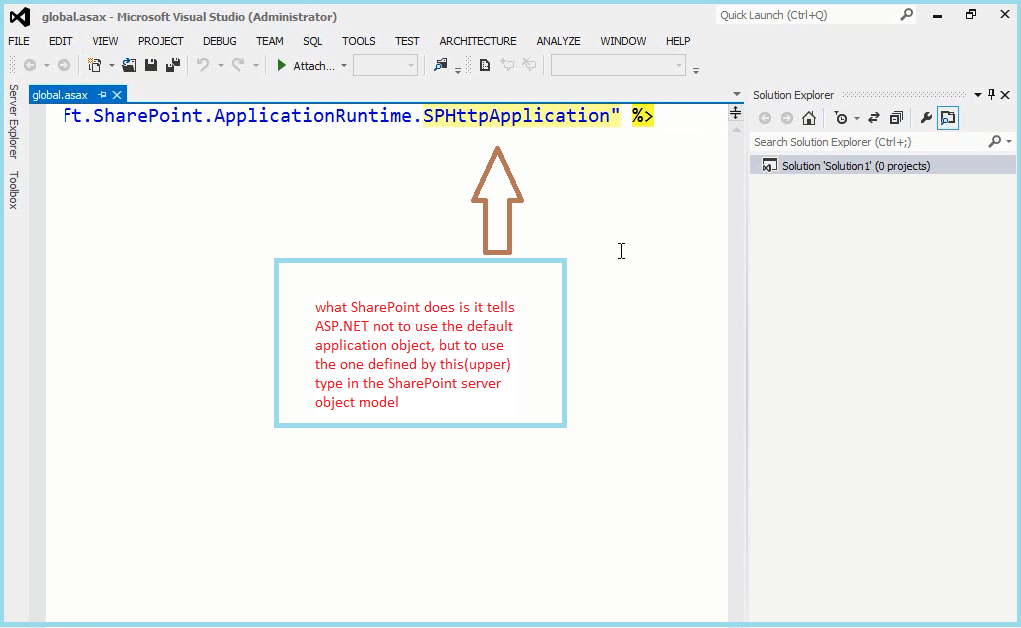
Task: Switch to the Toolbox sidebar tab
Action: coord(12,184)
